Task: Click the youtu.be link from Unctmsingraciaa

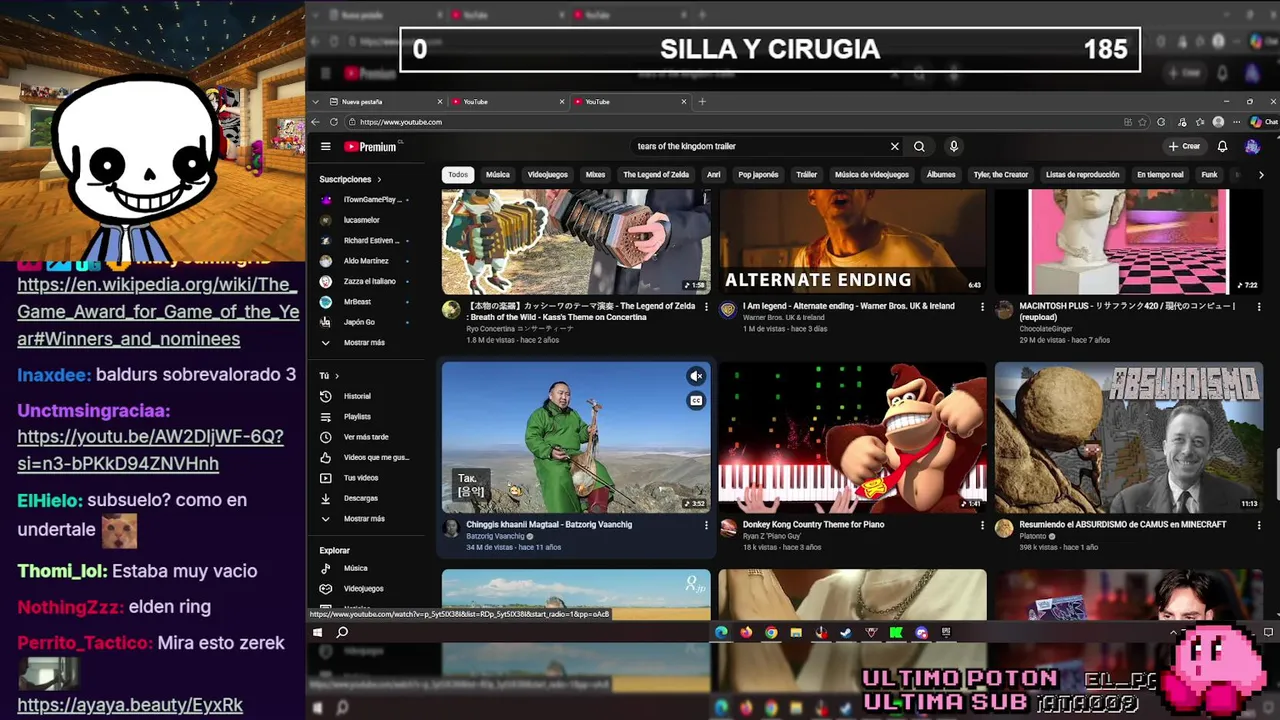Action: (150, 450)
